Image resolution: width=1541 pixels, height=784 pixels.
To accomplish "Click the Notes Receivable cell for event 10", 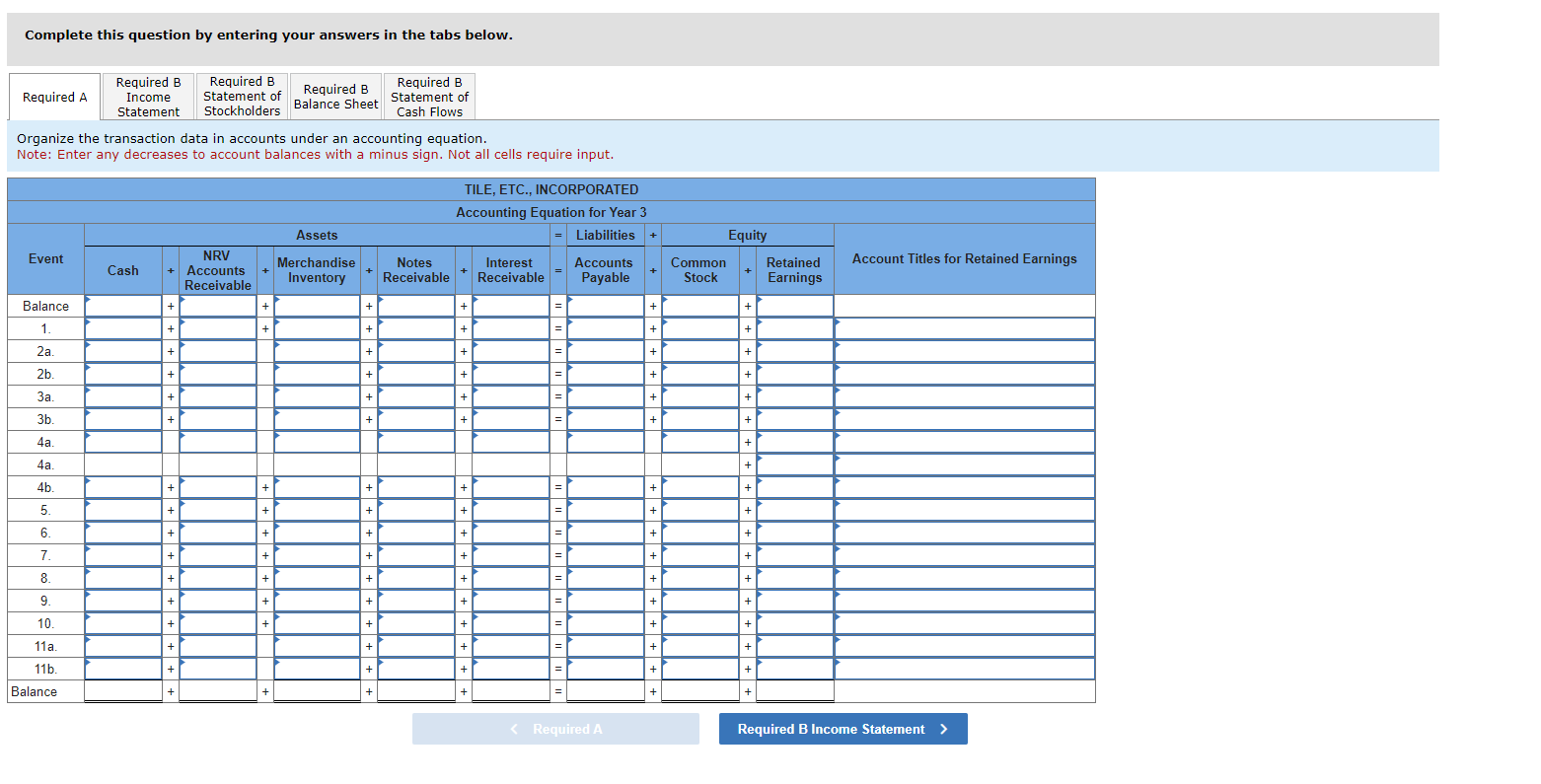I will 416,623.
